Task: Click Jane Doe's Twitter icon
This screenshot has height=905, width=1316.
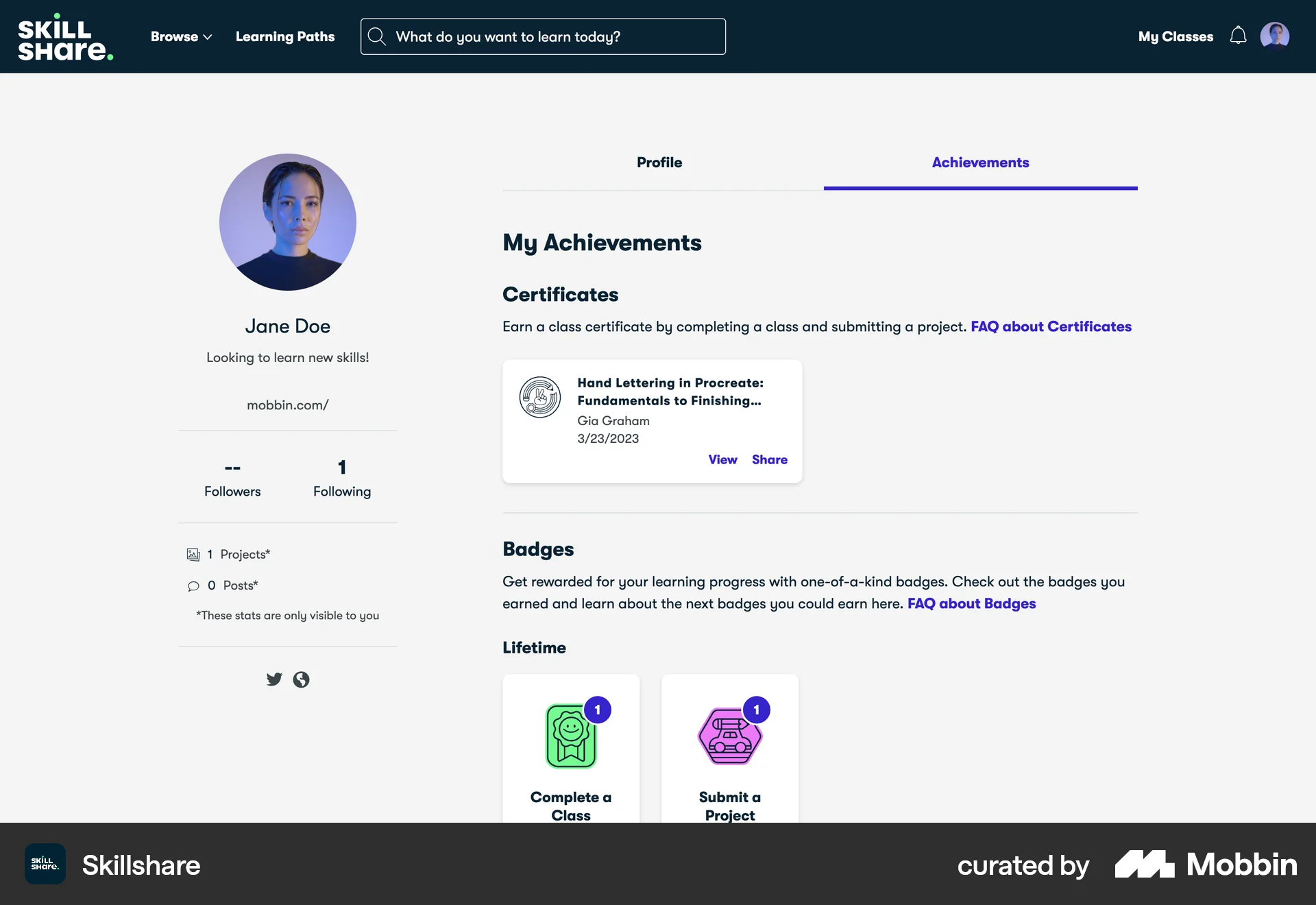Action: pyautogui.click(x=273, y=679)
